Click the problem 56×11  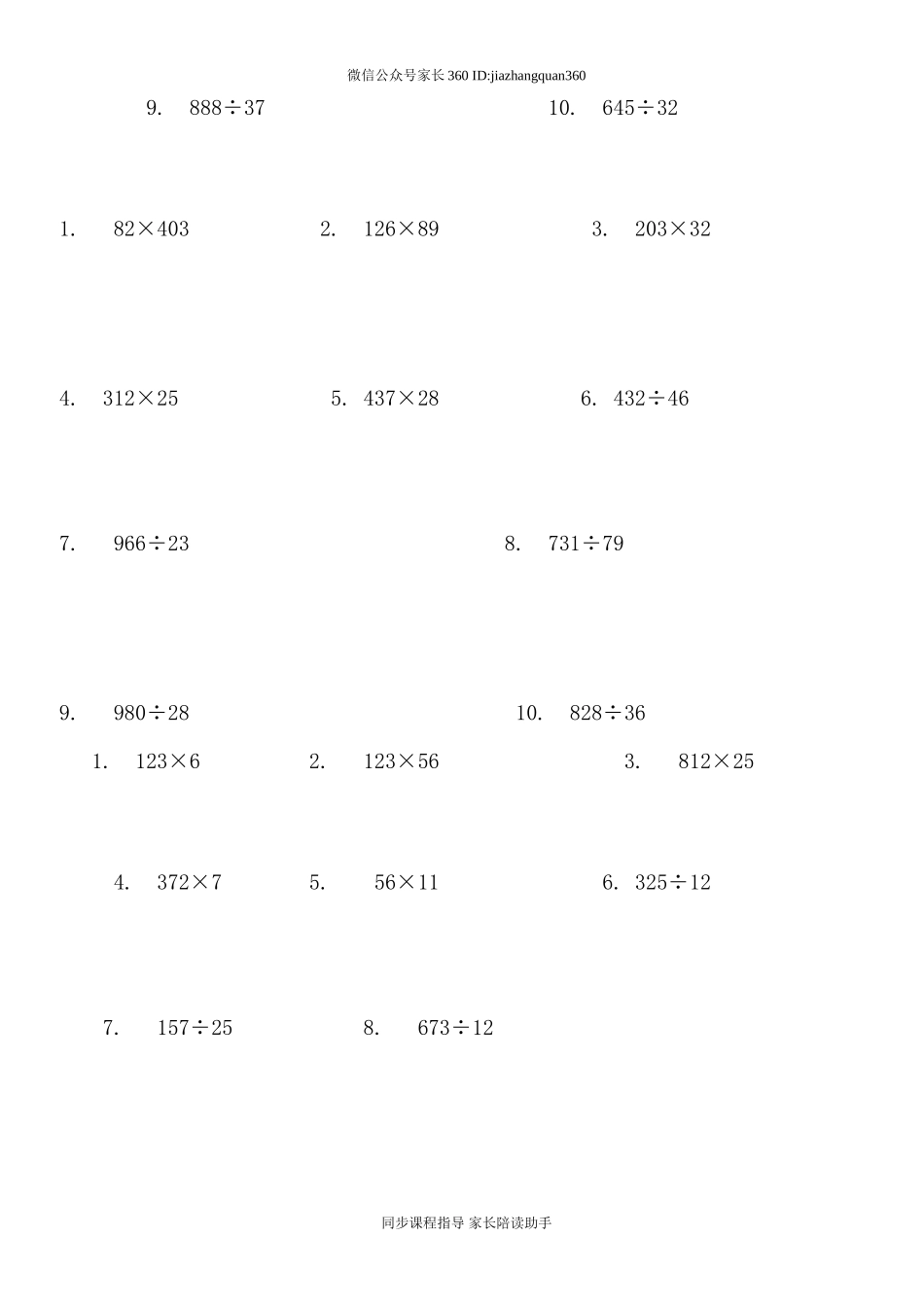pos(406,883)
